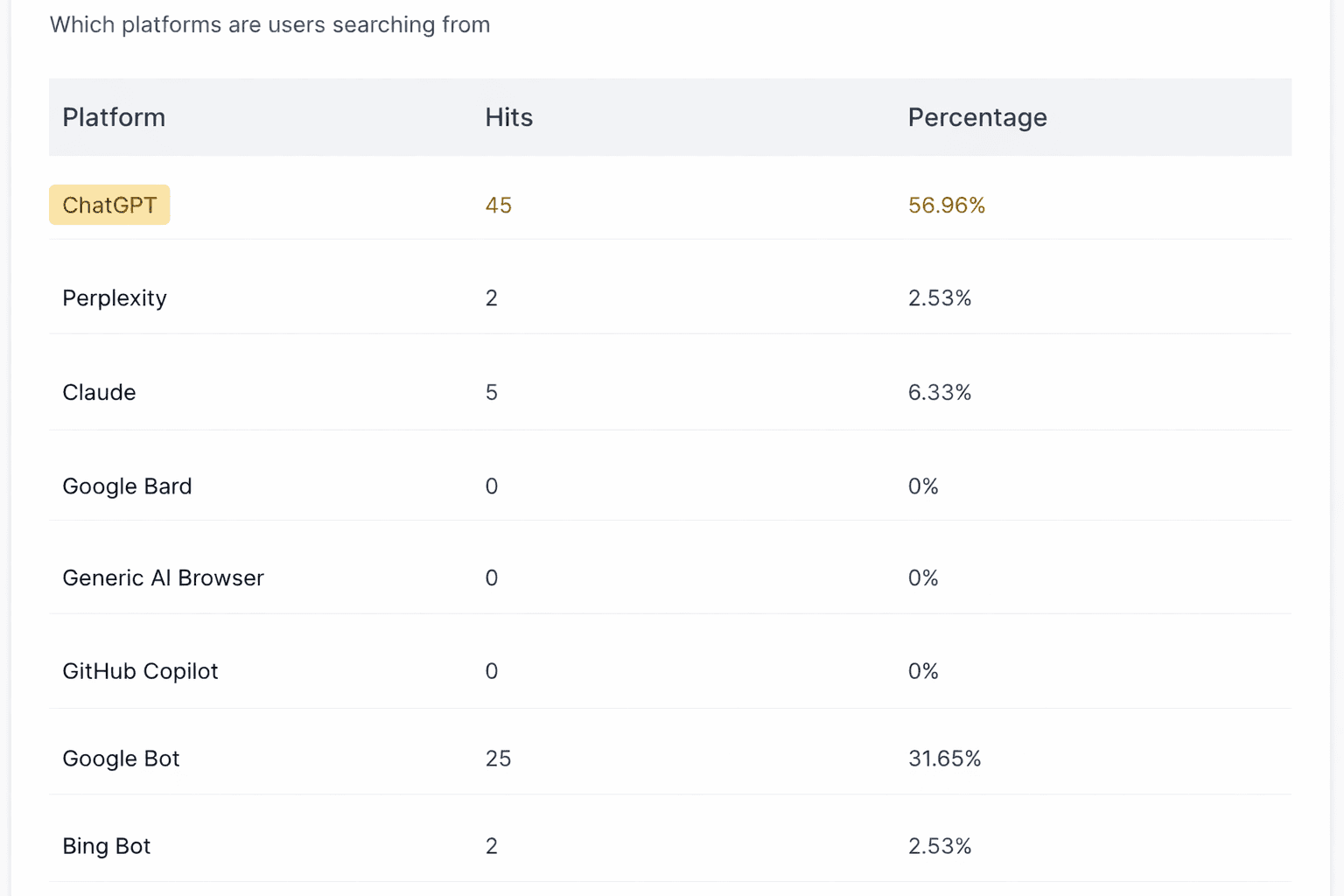Select the Claude platform name
The height and width of the screenshot is (896, 1344).
click(x=99, y=392)
